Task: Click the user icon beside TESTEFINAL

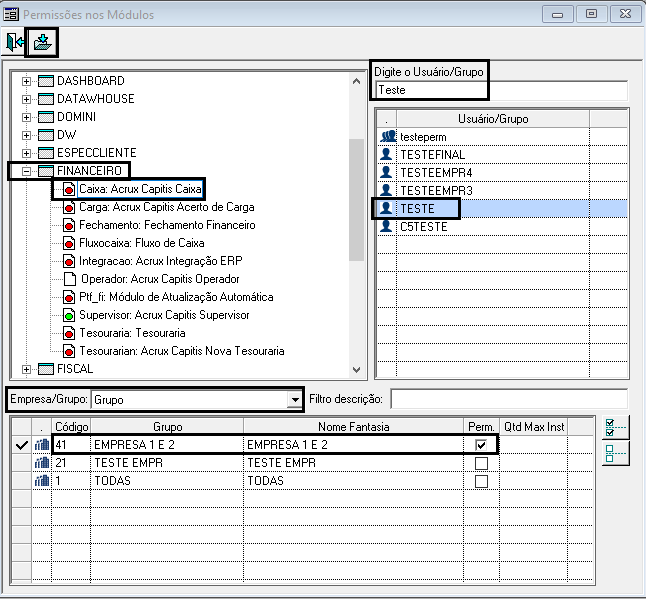Action: pos(386,154)
